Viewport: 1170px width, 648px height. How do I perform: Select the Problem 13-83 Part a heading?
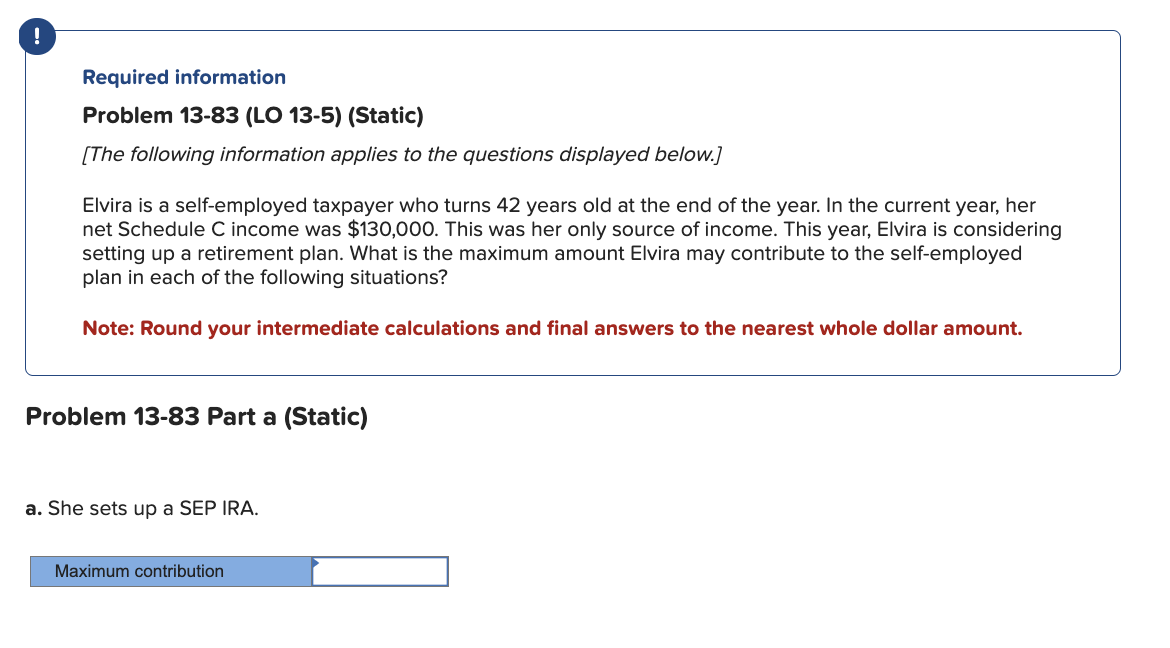(197, 416)
